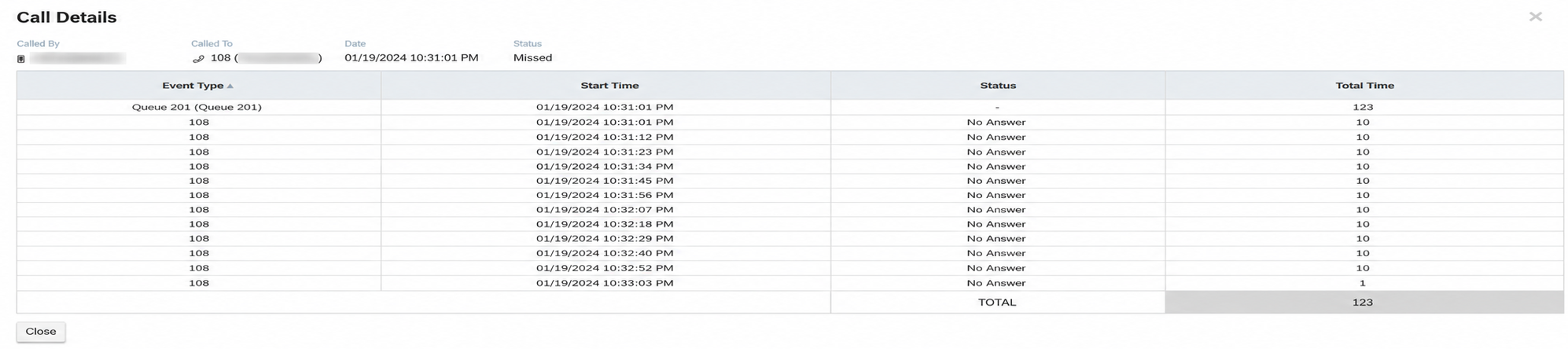Sort by the Total Time column header

point(1364,85)
